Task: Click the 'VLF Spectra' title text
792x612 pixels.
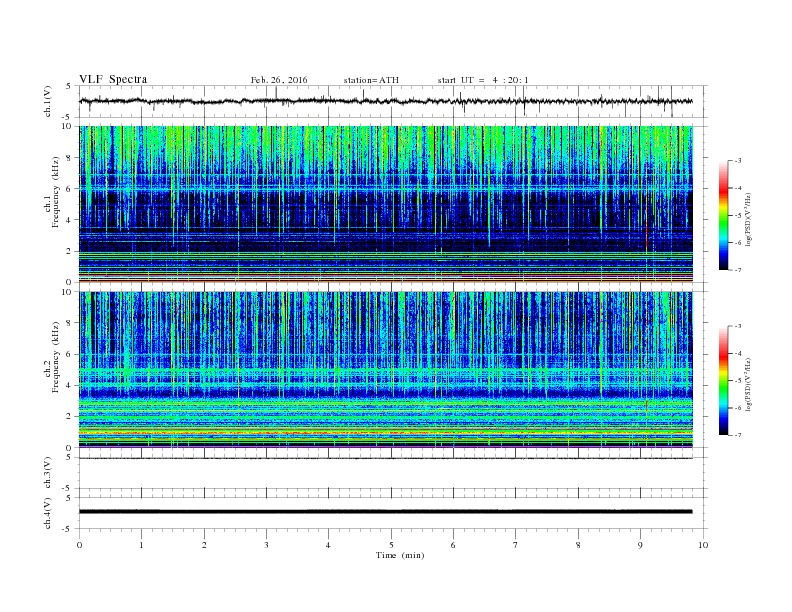Action: [113, 79]
